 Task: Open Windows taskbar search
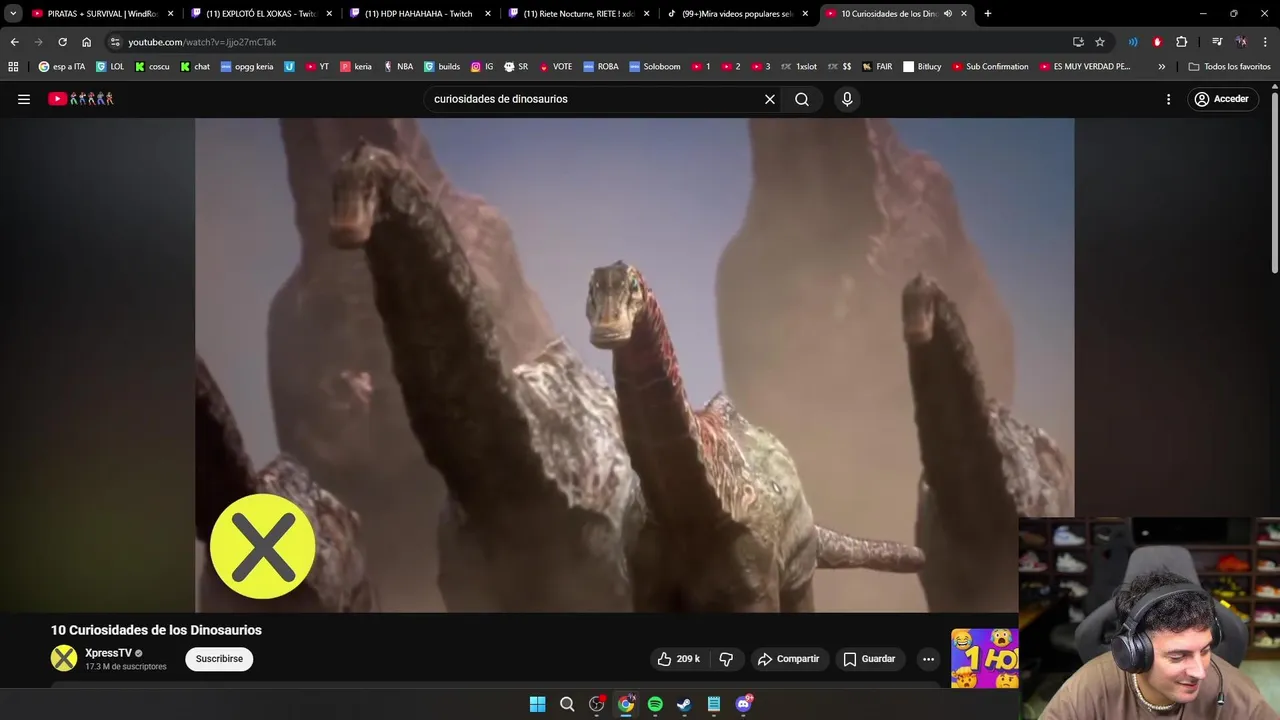(567, 704)
